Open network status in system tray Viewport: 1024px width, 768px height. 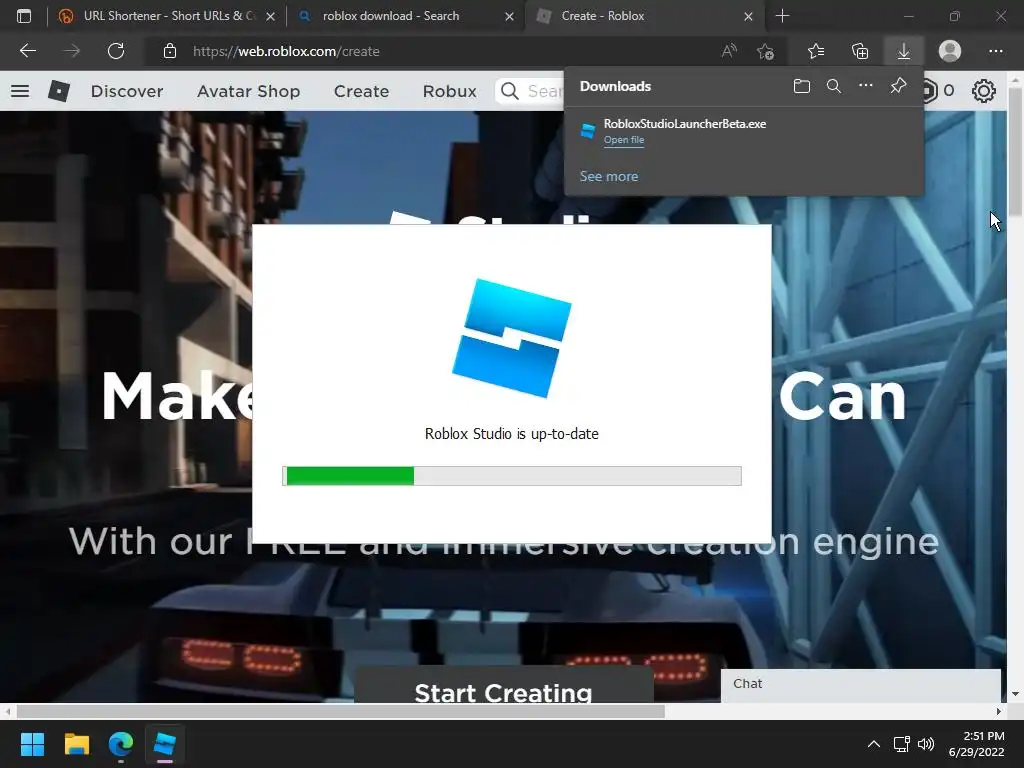(902, 744)
